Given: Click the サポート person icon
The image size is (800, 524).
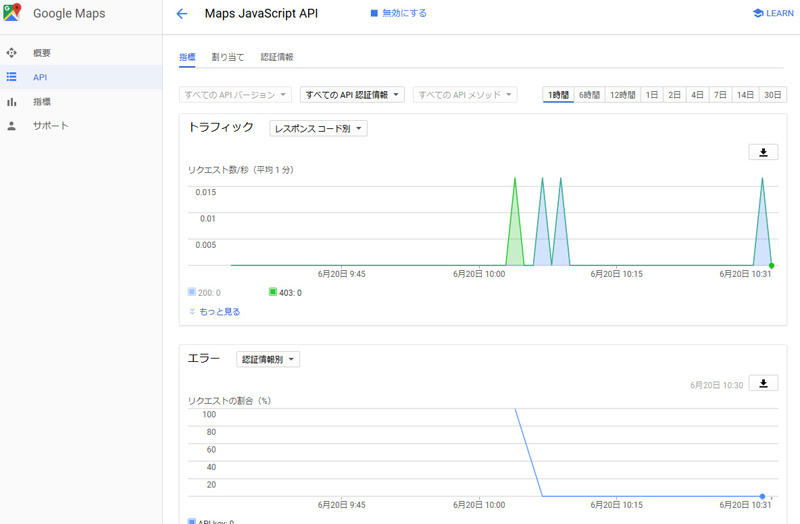Looking at the screenshot, I should tap(12, 125).
